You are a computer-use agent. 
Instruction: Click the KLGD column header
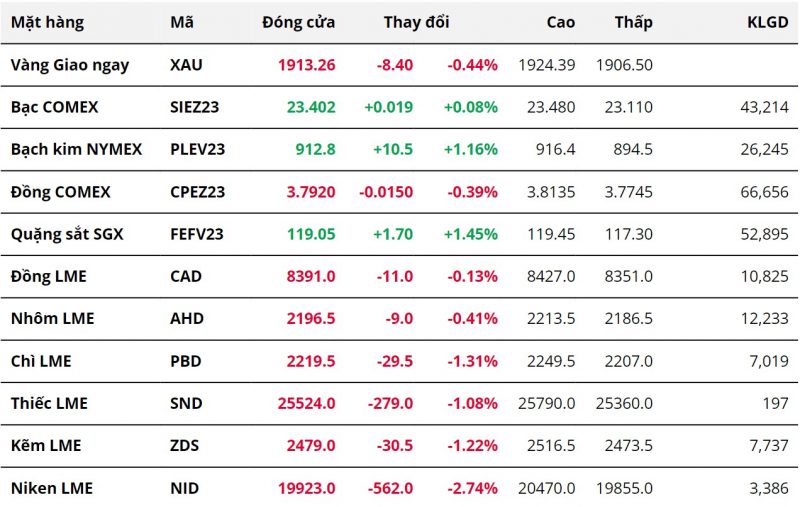point(768,22)
